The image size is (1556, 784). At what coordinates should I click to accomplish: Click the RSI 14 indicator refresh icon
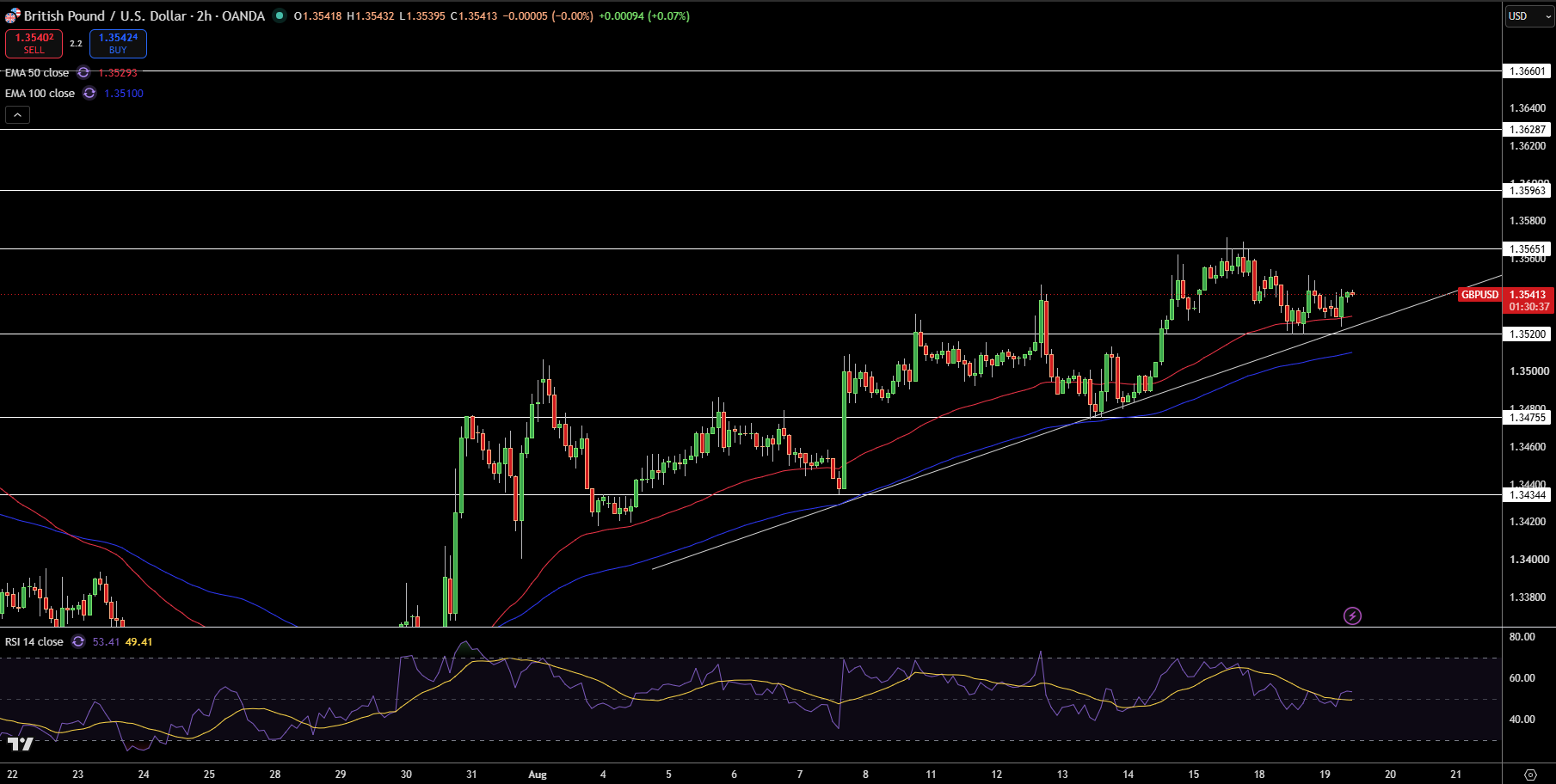(78, 642)
